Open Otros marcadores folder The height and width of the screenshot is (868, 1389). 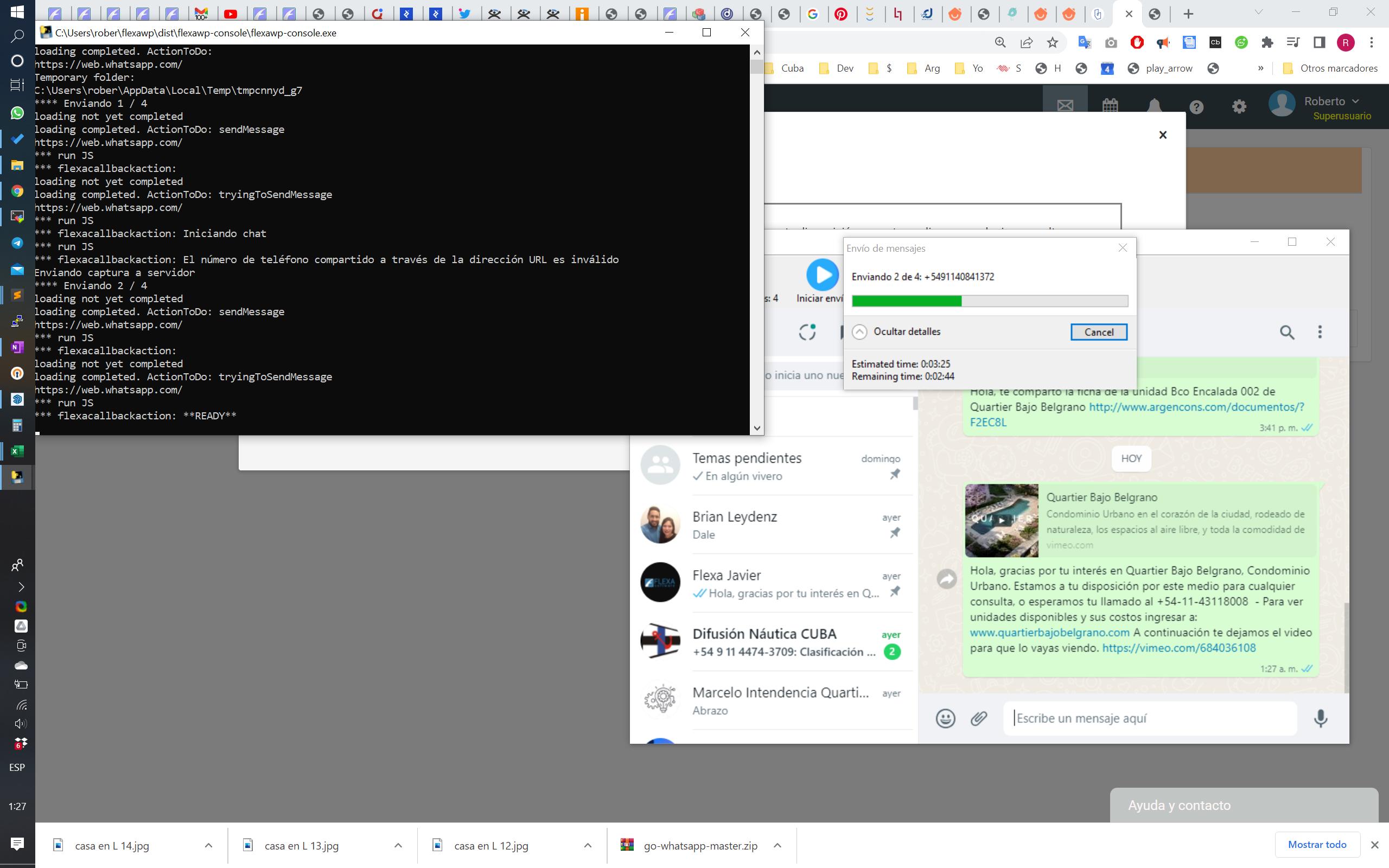(x=1330, y=68)
